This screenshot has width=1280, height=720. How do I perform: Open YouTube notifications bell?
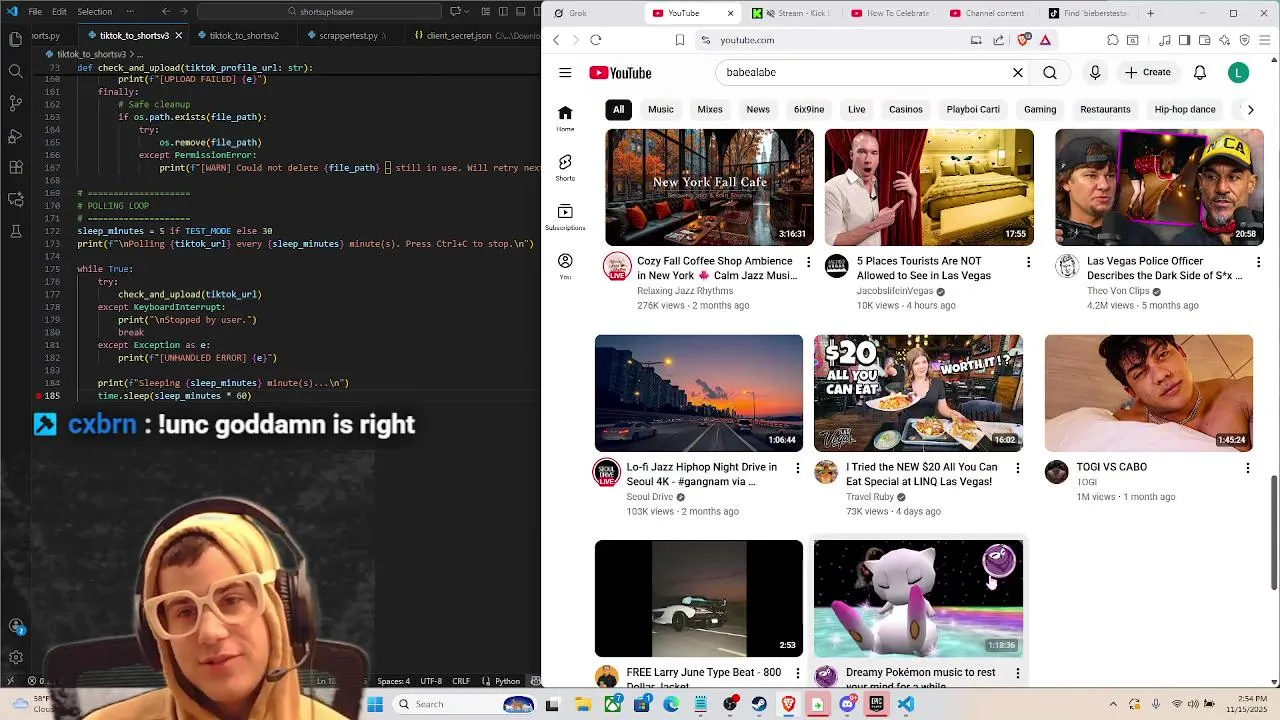pos(1199,72)
